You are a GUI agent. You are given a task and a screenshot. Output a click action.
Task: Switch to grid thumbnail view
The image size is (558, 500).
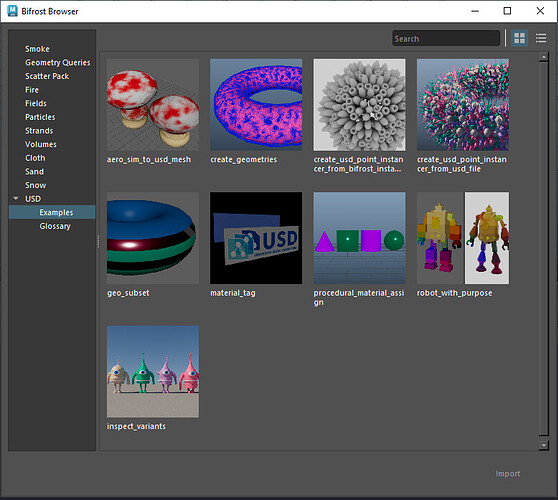[x=519, y=38]
